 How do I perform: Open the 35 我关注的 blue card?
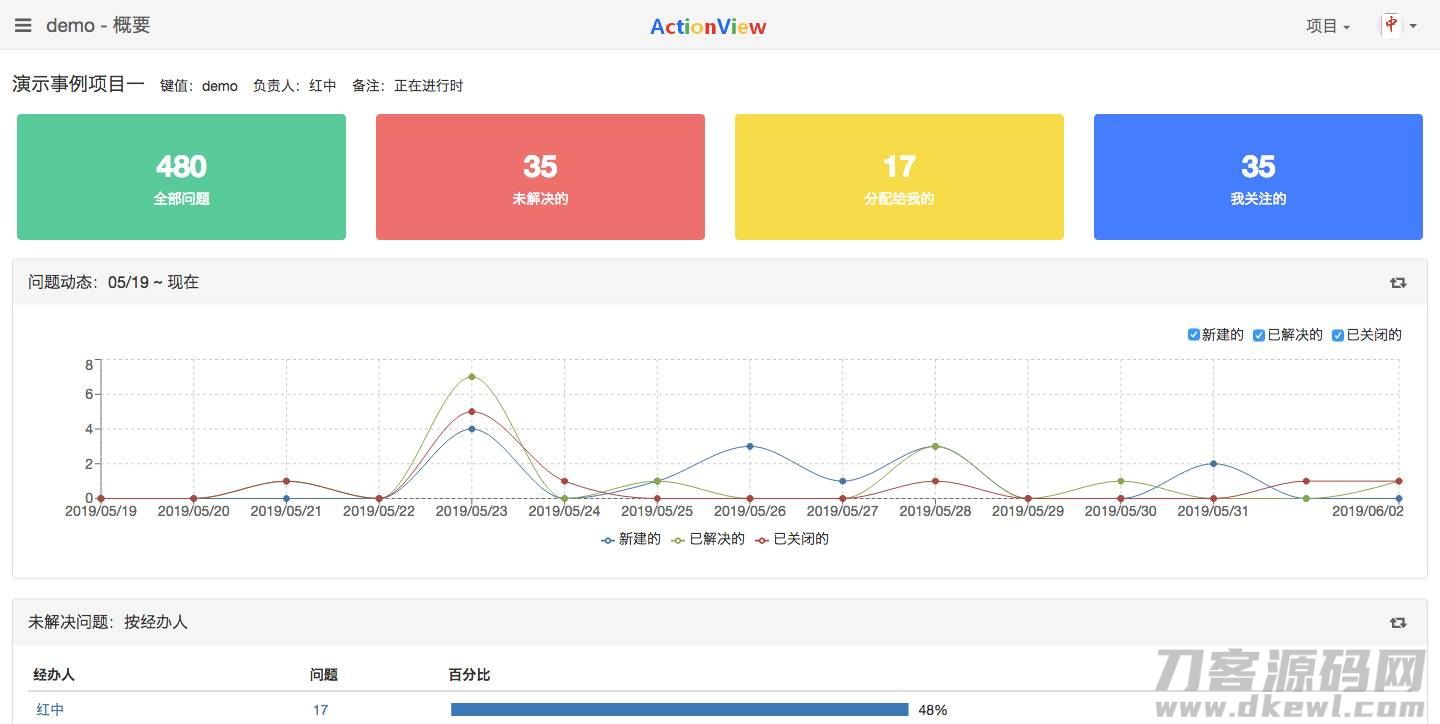tap(1258, 177)
